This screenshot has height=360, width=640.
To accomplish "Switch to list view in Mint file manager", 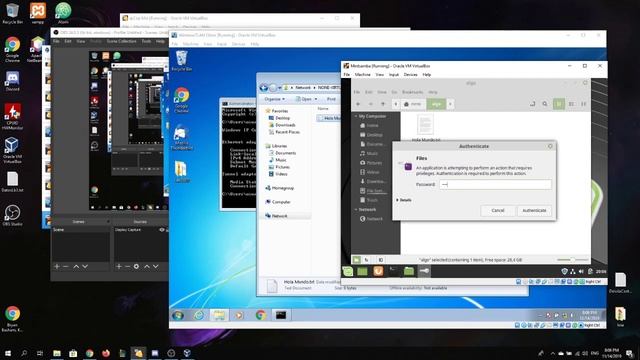I will pyautogui.click(x=571, y=104).
